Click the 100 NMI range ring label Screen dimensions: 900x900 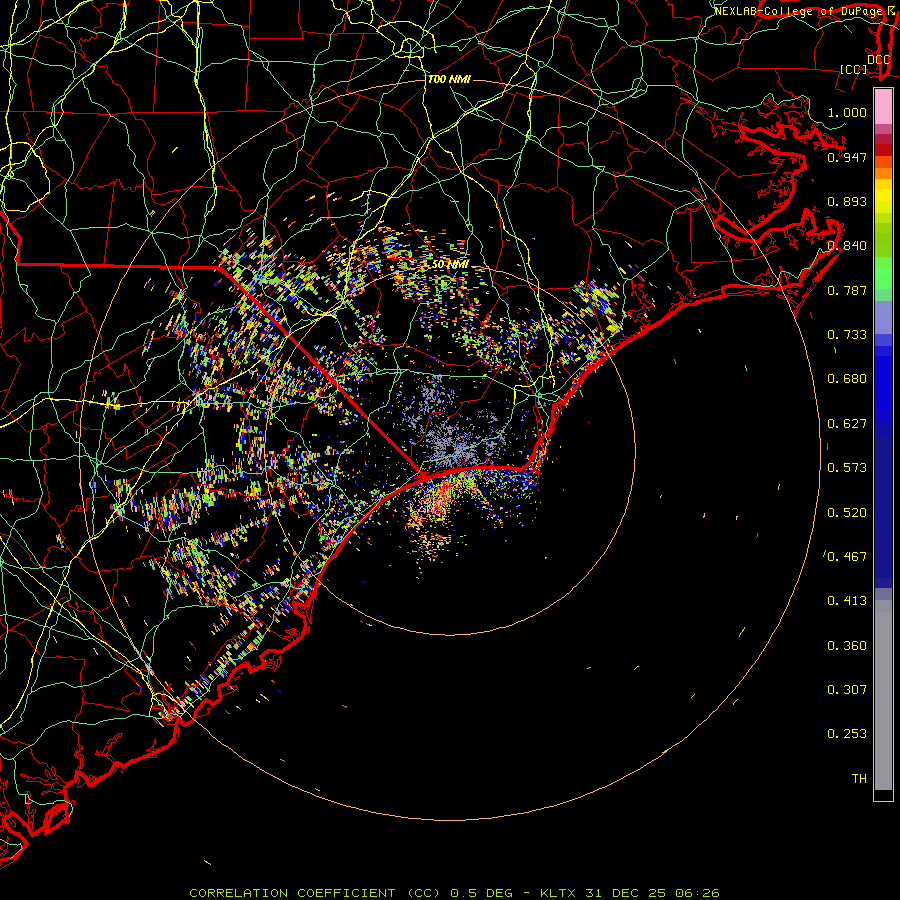pyautogui.click(x=449, y=79)
